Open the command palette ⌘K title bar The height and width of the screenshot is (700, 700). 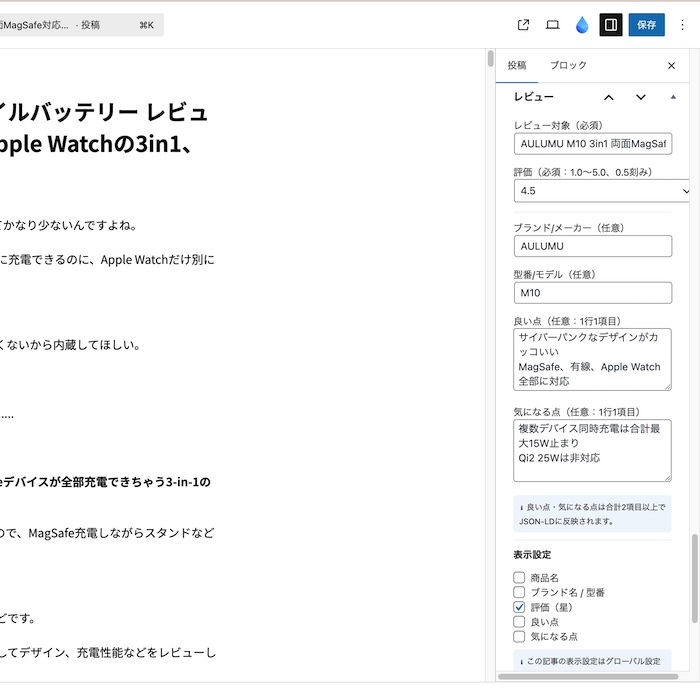(x=80, y=25)
